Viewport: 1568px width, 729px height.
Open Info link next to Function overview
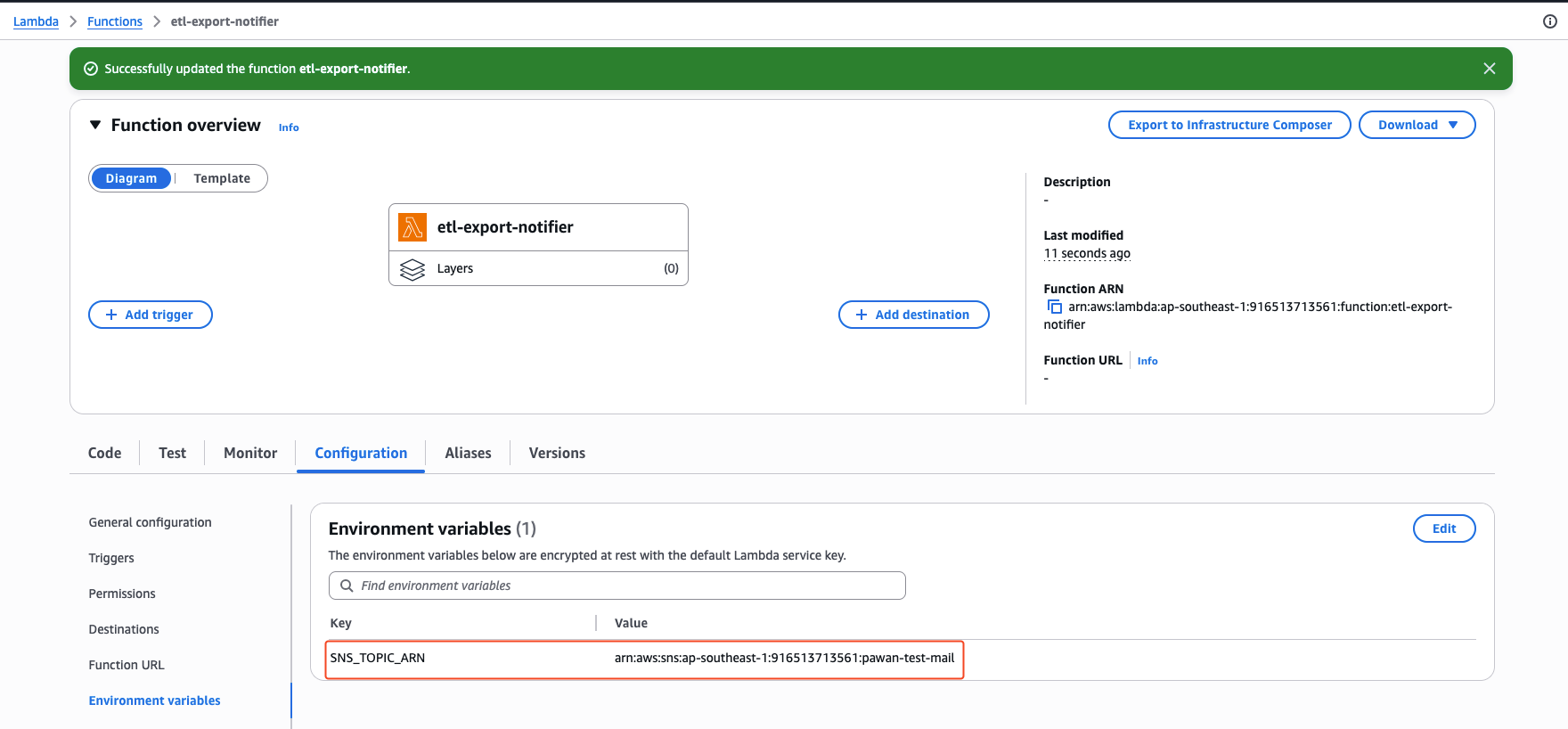click(289, 127)
